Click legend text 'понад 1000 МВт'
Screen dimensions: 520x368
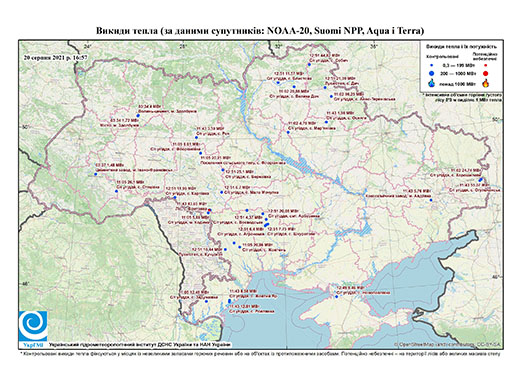[x=459, y=83]
